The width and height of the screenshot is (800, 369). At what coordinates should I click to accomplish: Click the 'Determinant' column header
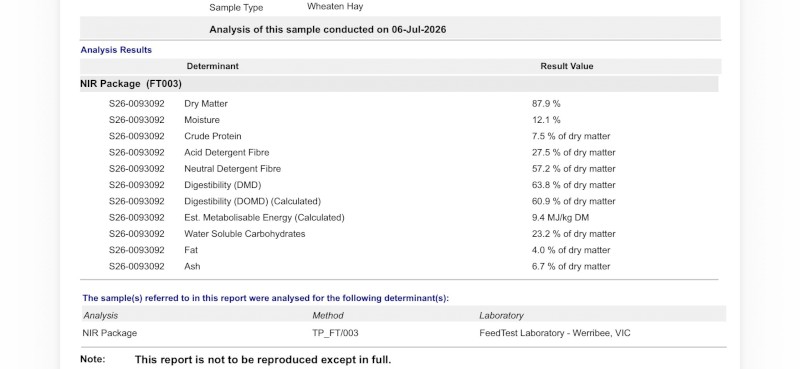[212, 66]
